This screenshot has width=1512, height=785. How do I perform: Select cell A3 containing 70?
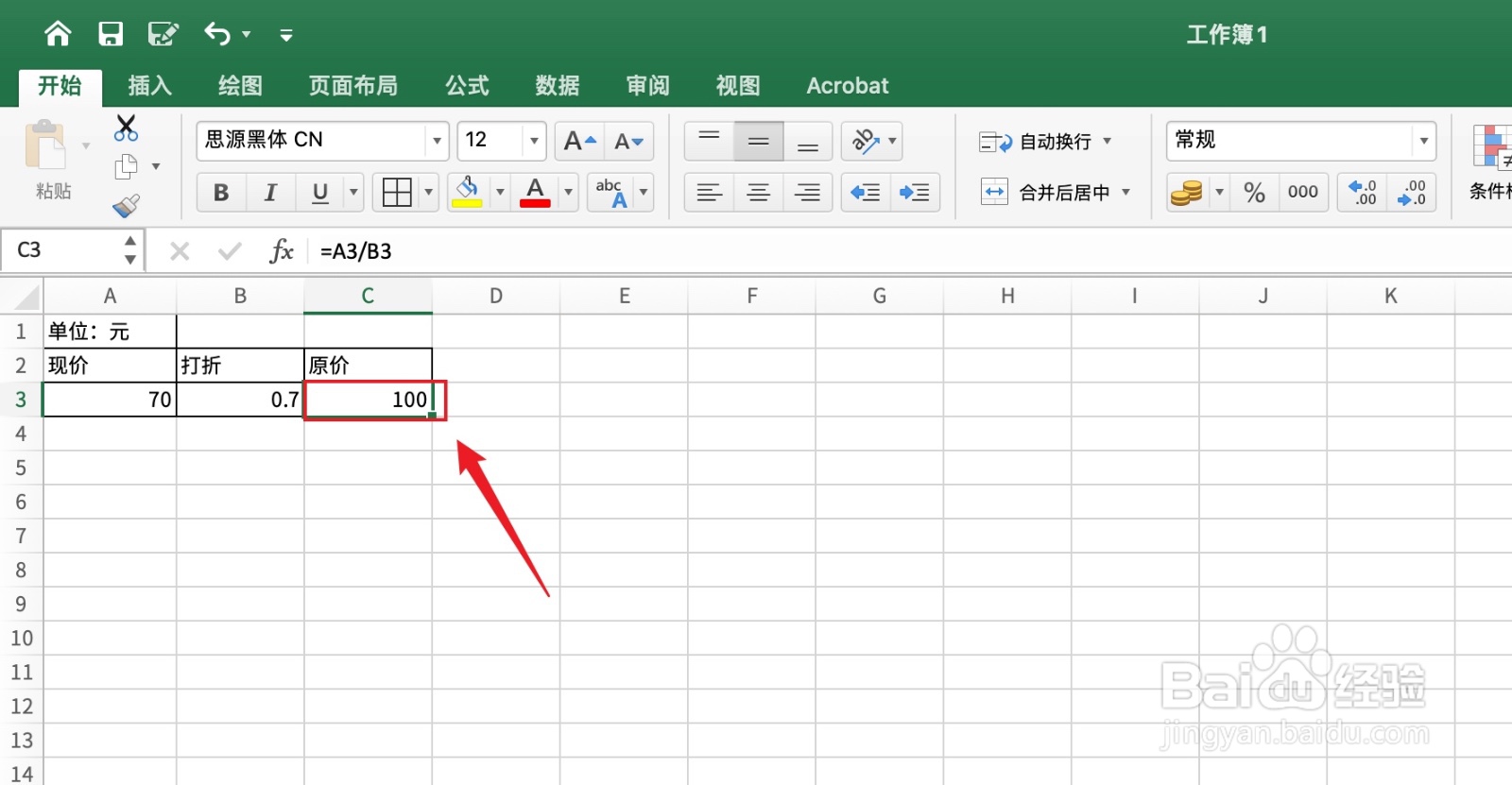coord(110,400)
